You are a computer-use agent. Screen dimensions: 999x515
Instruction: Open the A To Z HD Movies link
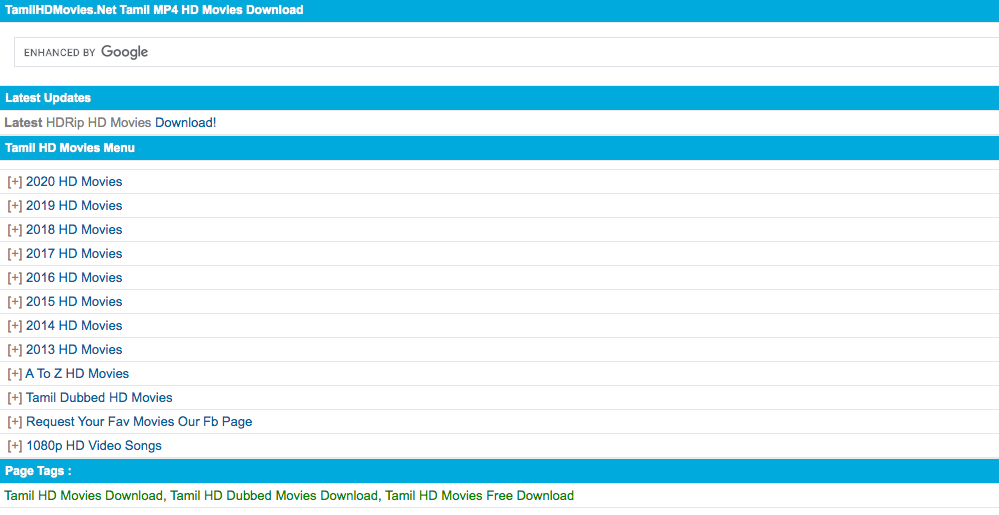coord(77,374)
